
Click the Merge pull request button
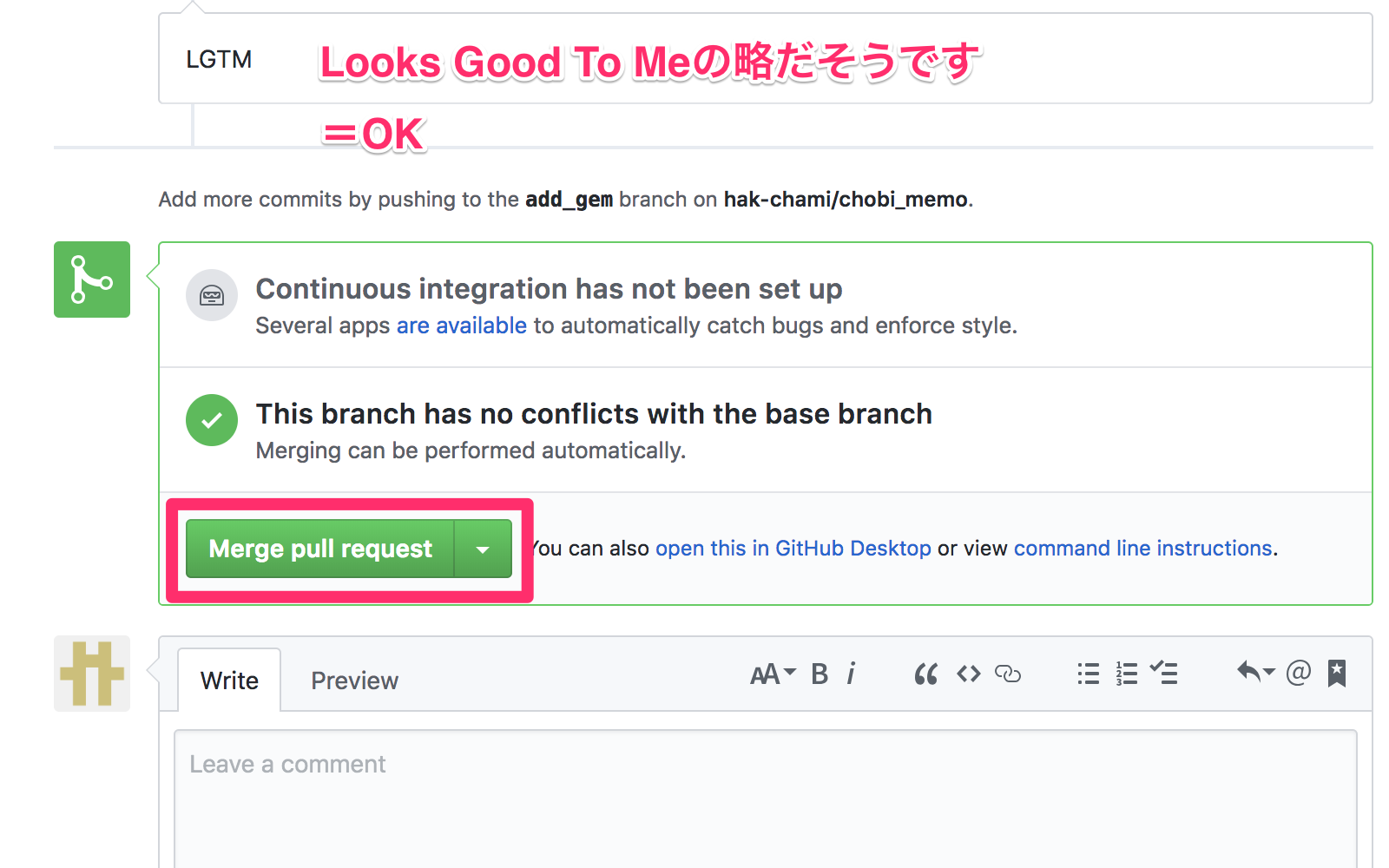pyautogui.click(x=319, y=549)
